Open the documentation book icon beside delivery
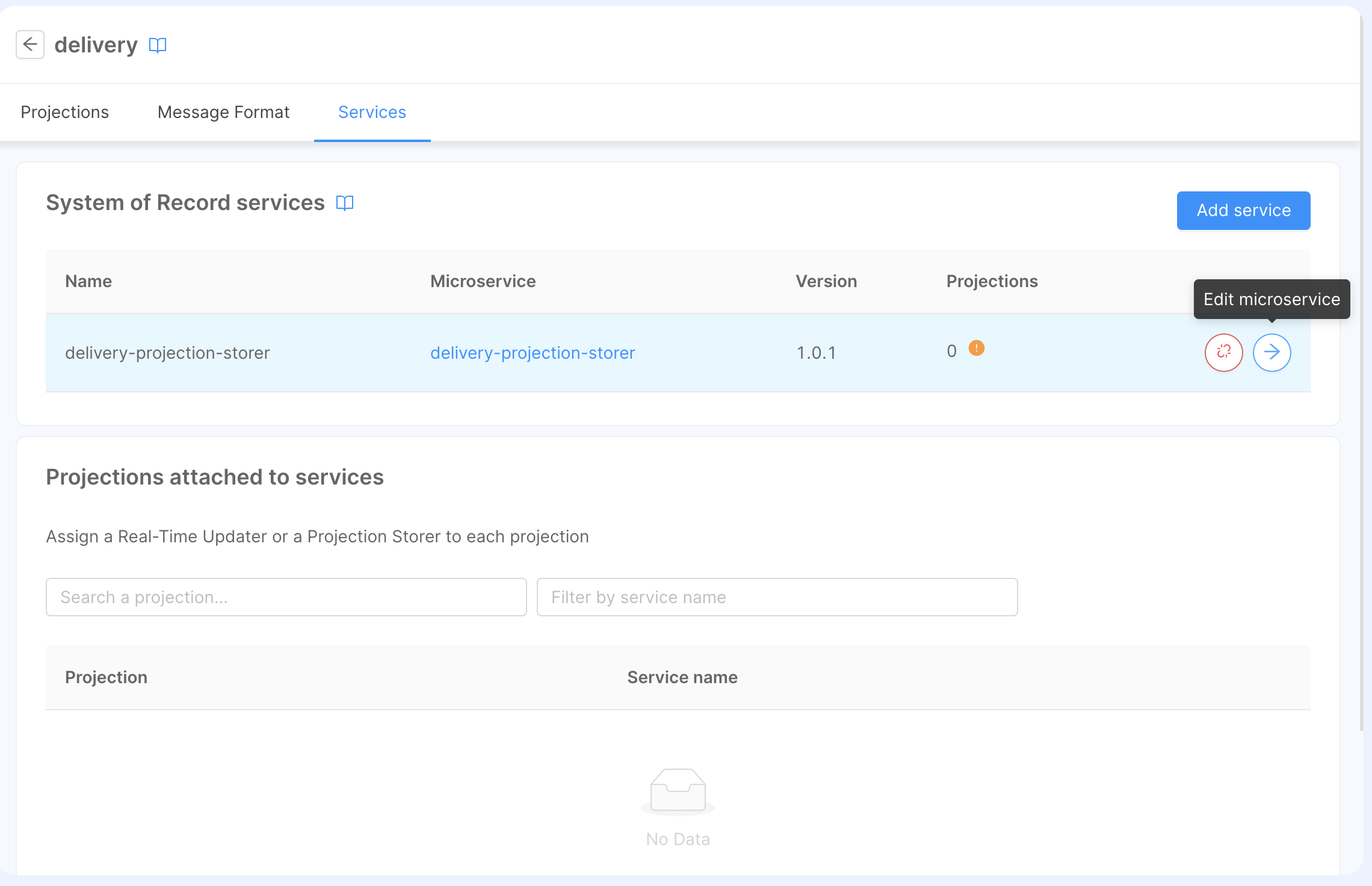Screen dimensions: 1372x886 [x=158, y=45]
